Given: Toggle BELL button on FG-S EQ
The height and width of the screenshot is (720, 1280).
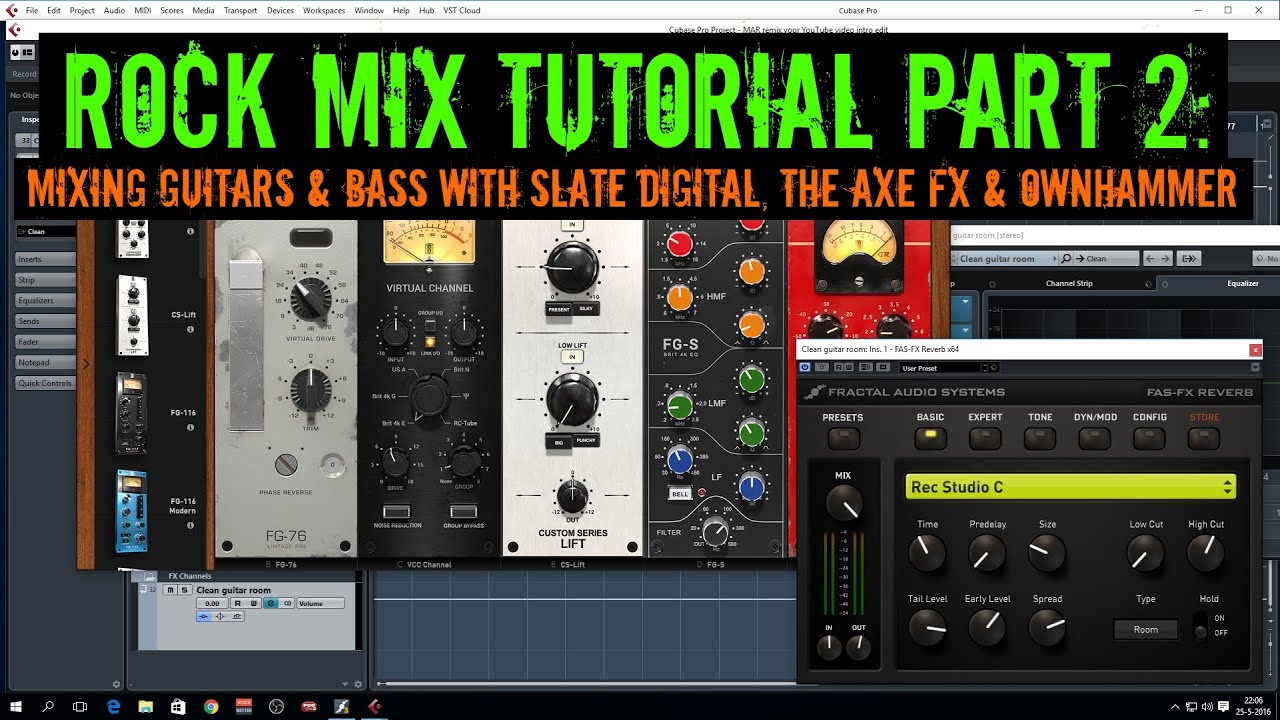Looking at the screenshot, I should (x=680, y=494).
